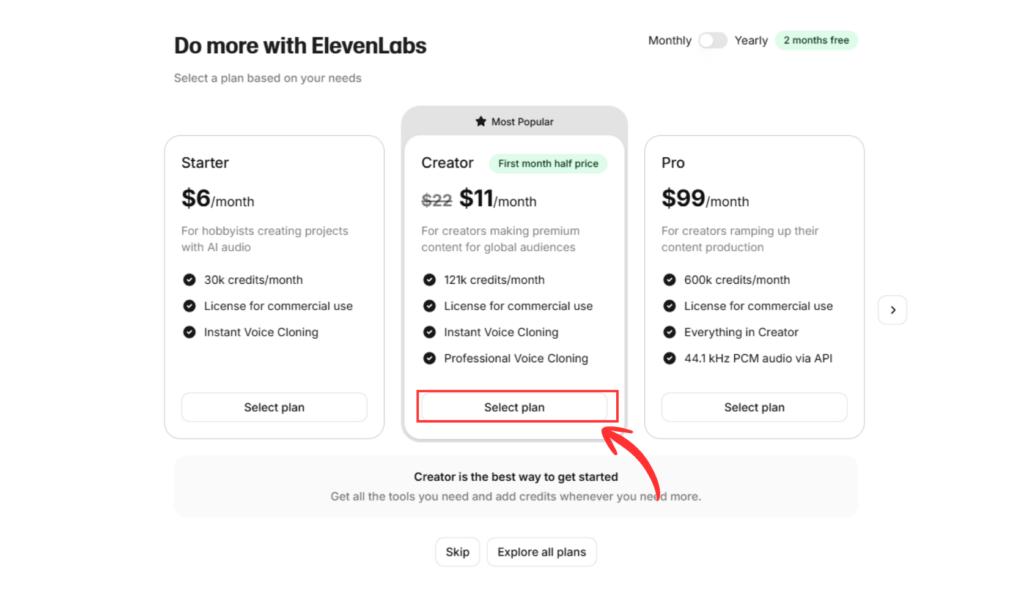Click checkmark beside 44.1 kHz PCM audio
Screen dimensions: 1024x597
pos(669,358)
